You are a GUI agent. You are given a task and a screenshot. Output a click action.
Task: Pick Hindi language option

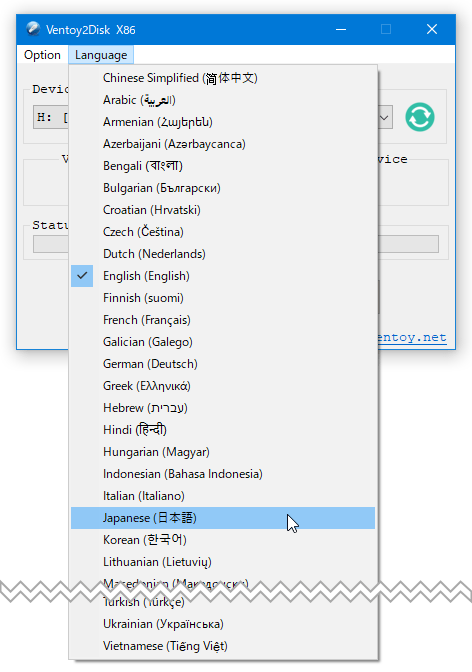click(x=223, y=430)
